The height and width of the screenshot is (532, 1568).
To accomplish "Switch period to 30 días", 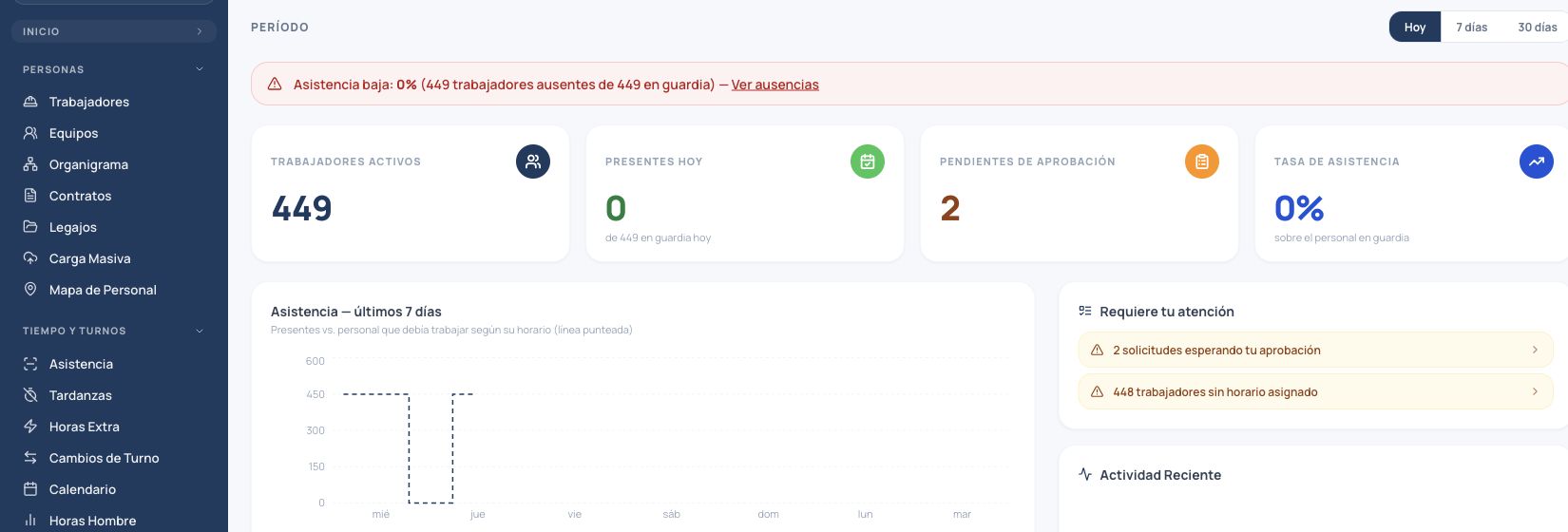I will tap(1537, 28).
